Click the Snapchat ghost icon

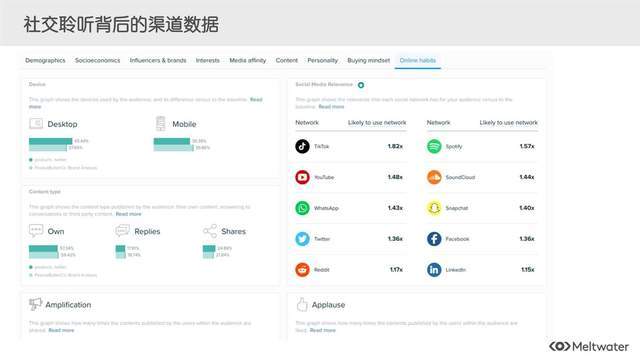coord(434,208)
